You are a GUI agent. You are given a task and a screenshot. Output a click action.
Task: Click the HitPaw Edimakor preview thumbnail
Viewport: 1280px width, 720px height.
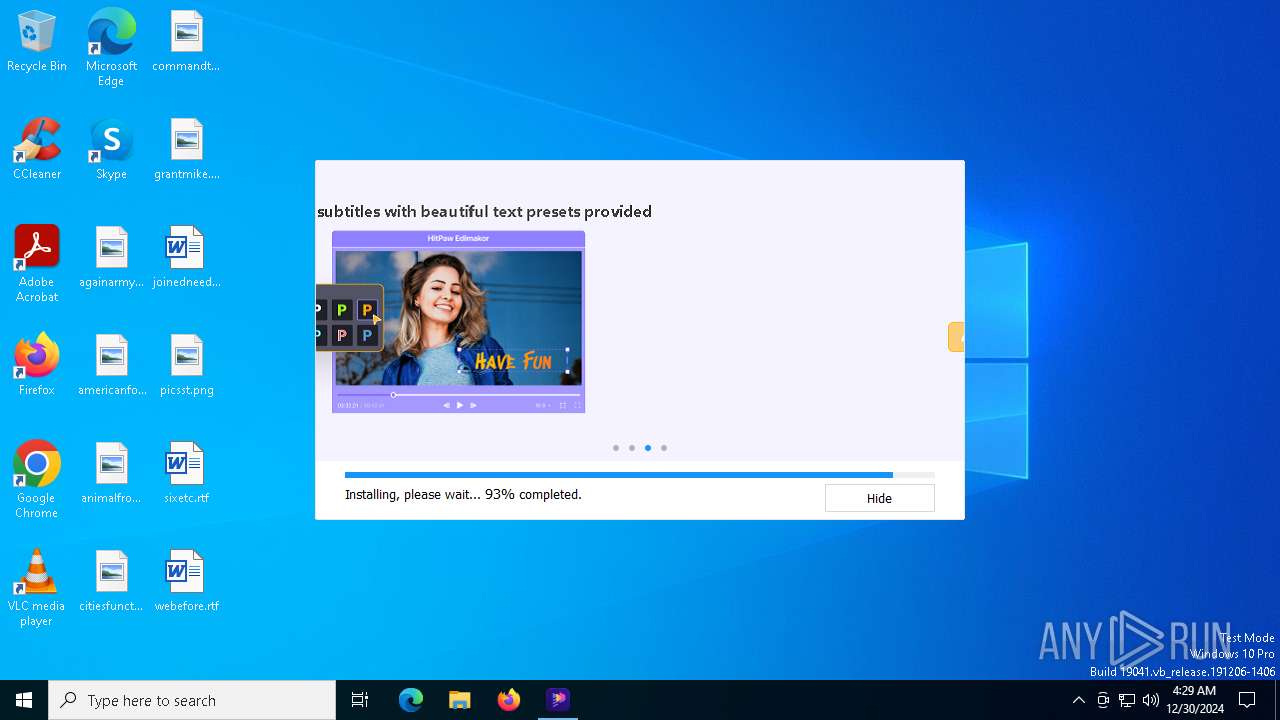pyautogui.click(x=458, y=322)
